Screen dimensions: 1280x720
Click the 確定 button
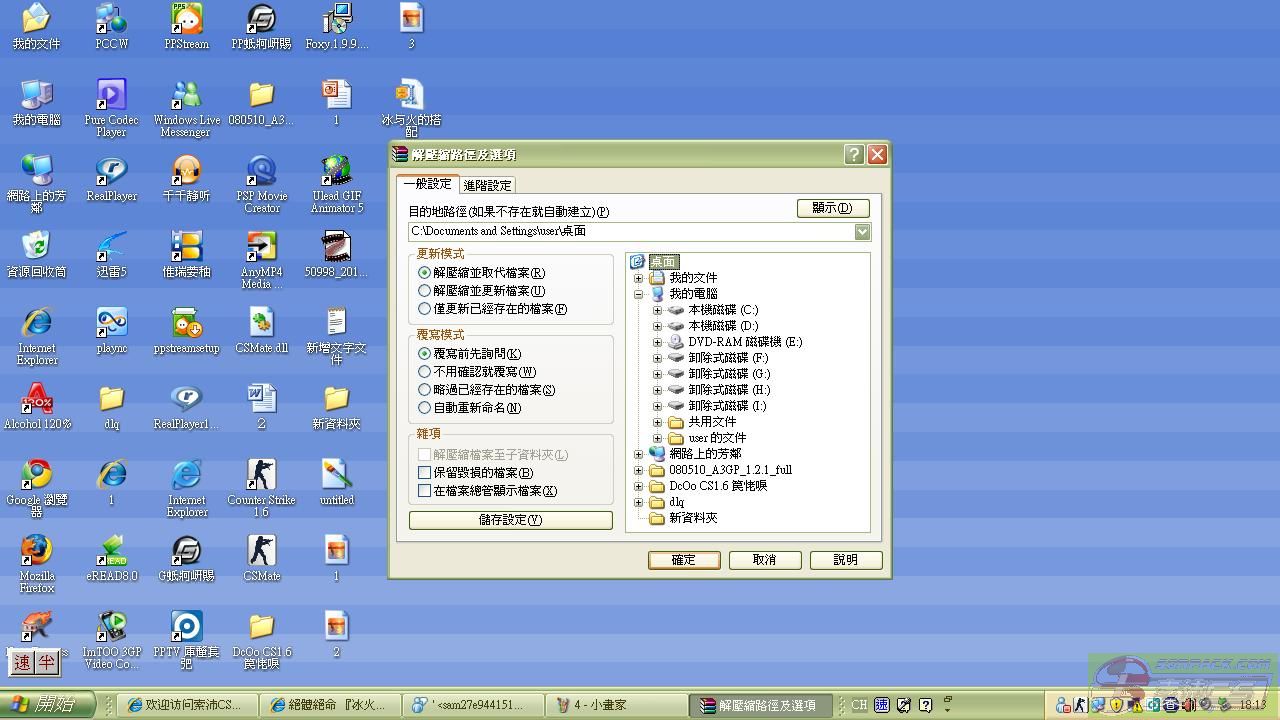(683, 560)
